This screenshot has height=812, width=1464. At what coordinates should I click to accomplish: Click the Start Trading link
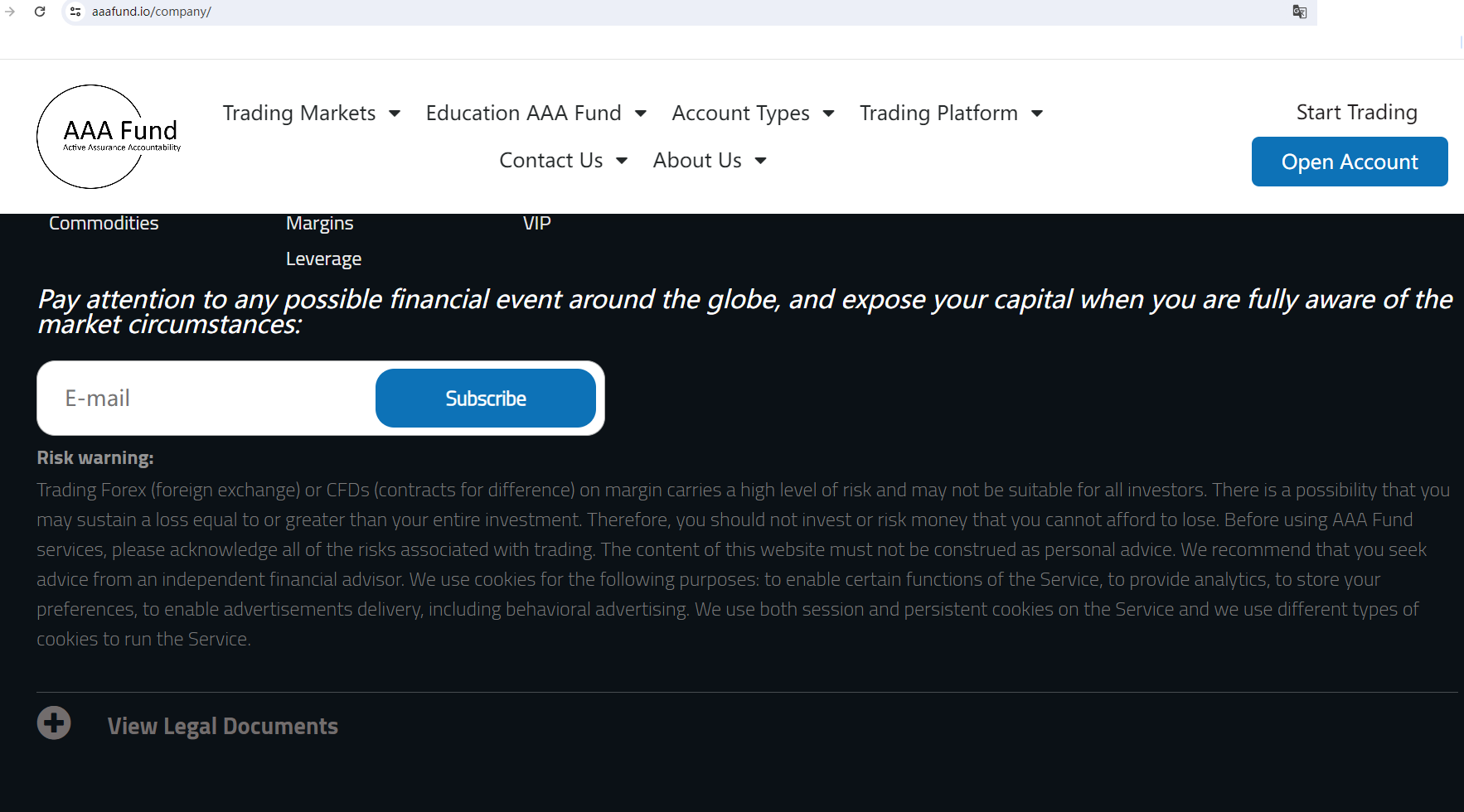pos(1356,113)
